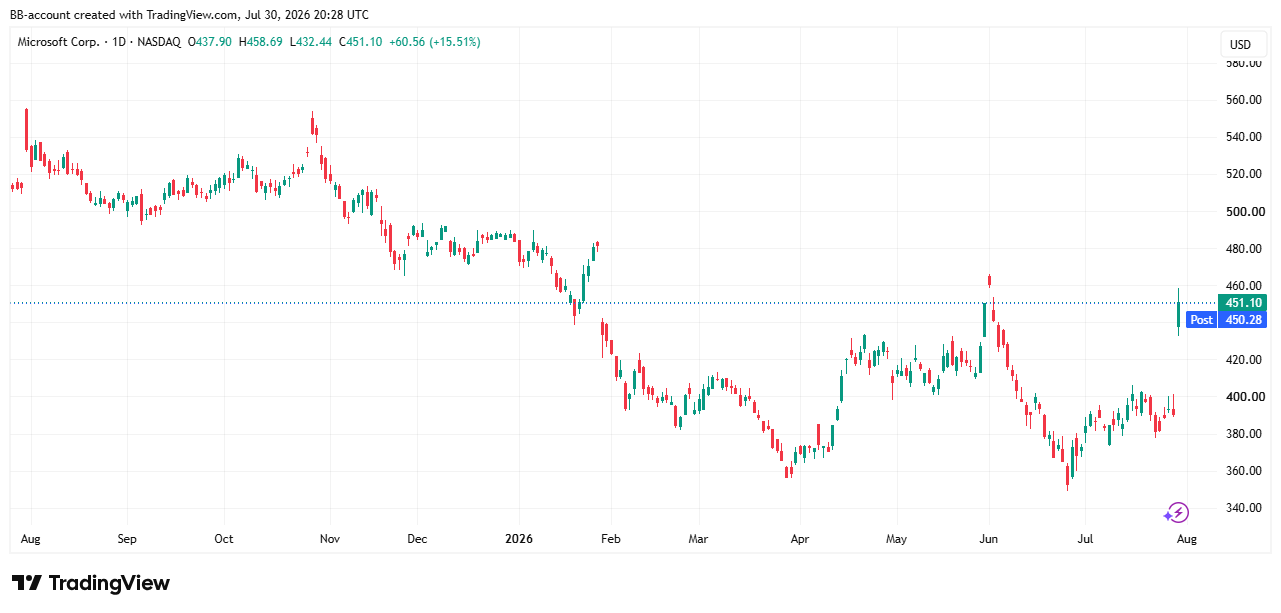Image resolution: width=1281 pixels, height=613 pixels.
Task: Click the 2026 label on time axis
Action: tap(519, 539)
